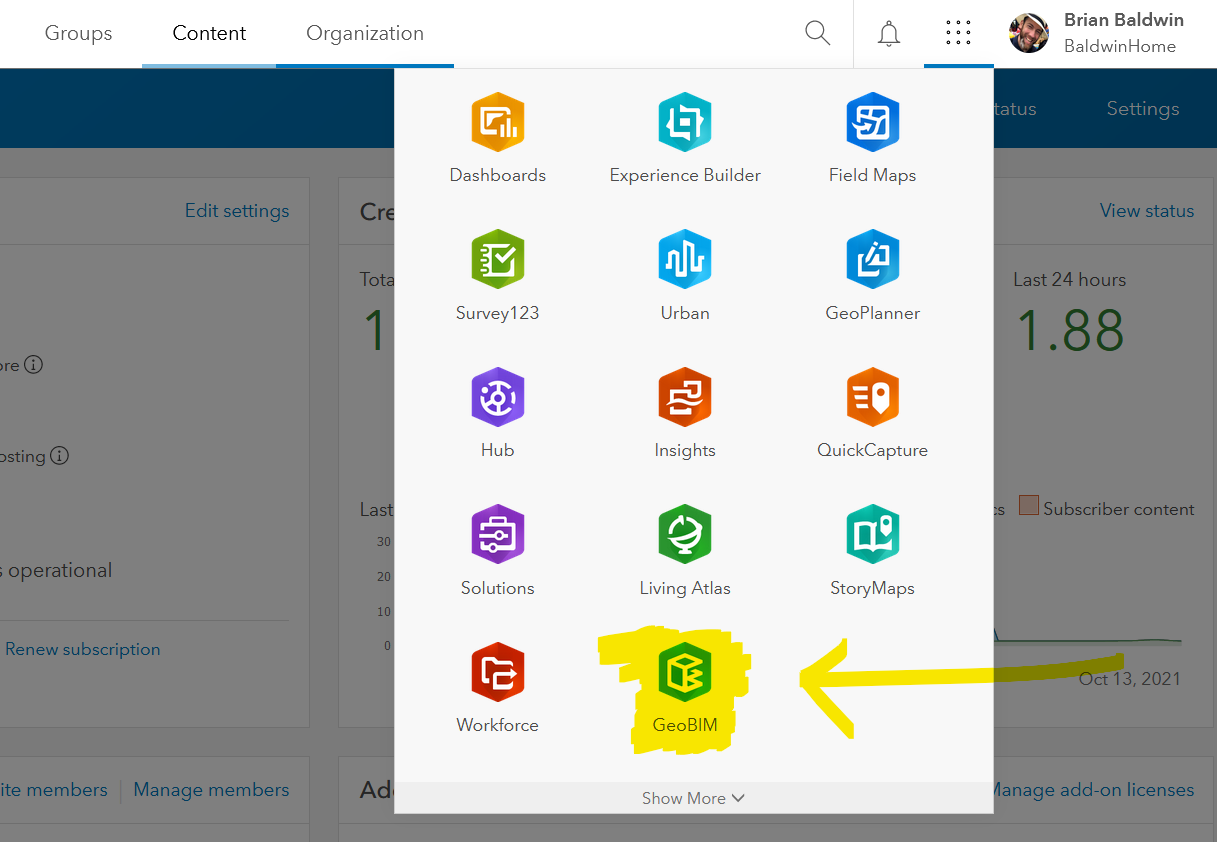The image size is (1217, 842).
Task: Click the Subscriber content legend swatch
Action: pyautogui.click(x=1029, y=506)
